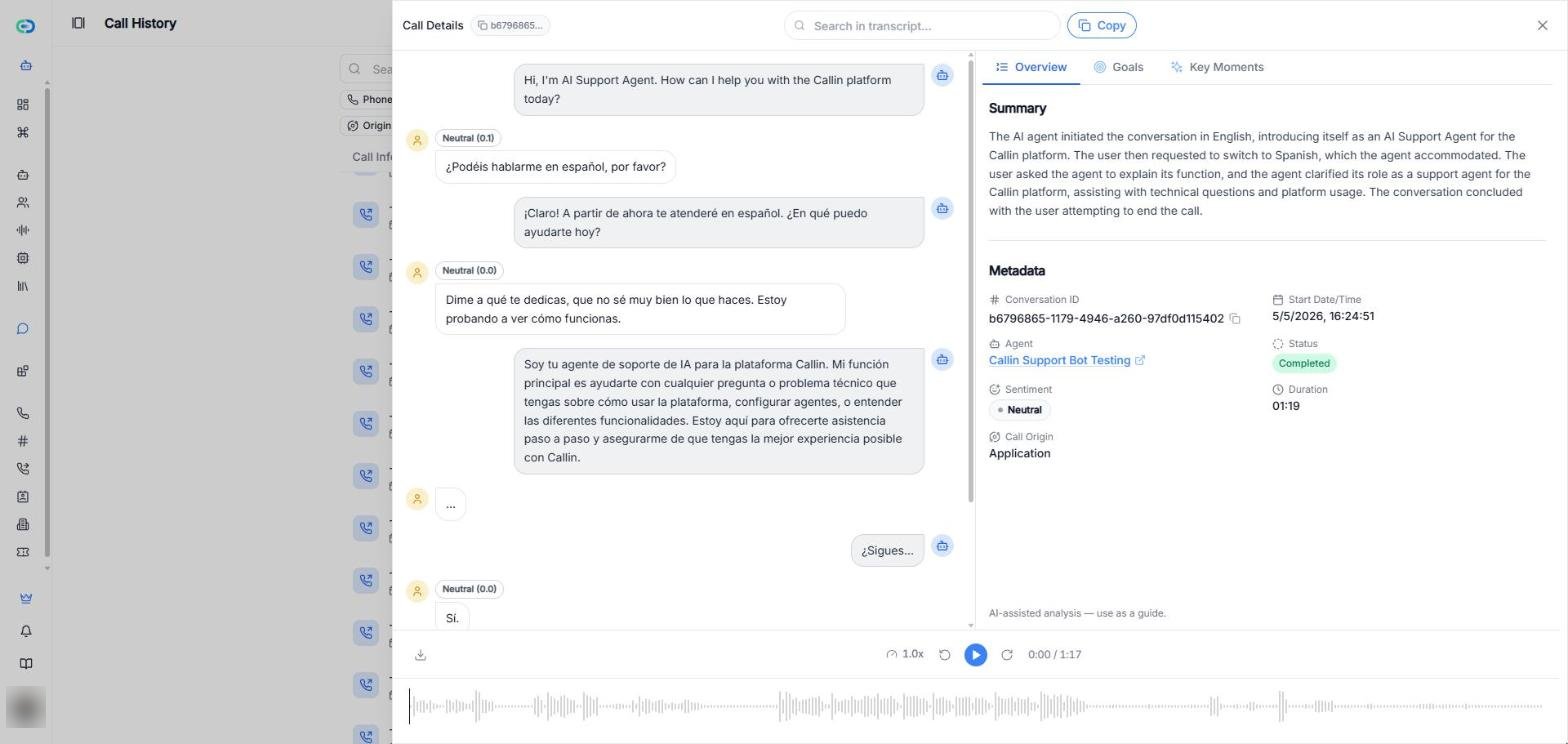Open the ticket icon in the sidebar

point(23,552)
